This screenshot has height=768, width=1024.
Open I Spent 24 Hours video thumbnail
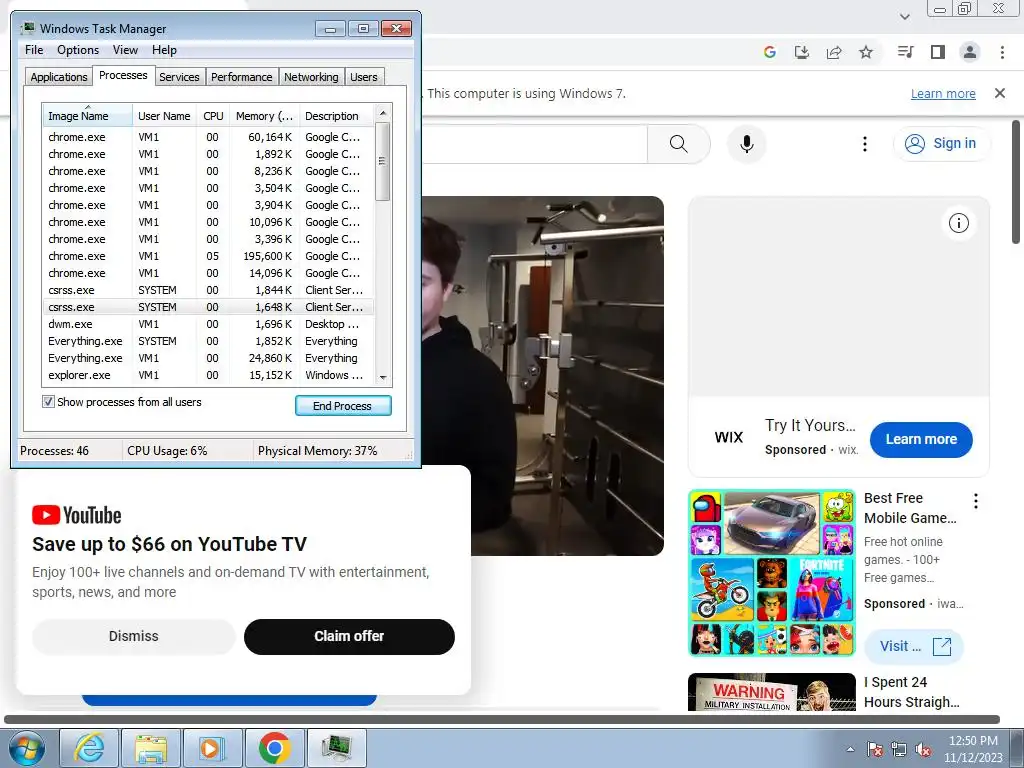pos(772,692)
